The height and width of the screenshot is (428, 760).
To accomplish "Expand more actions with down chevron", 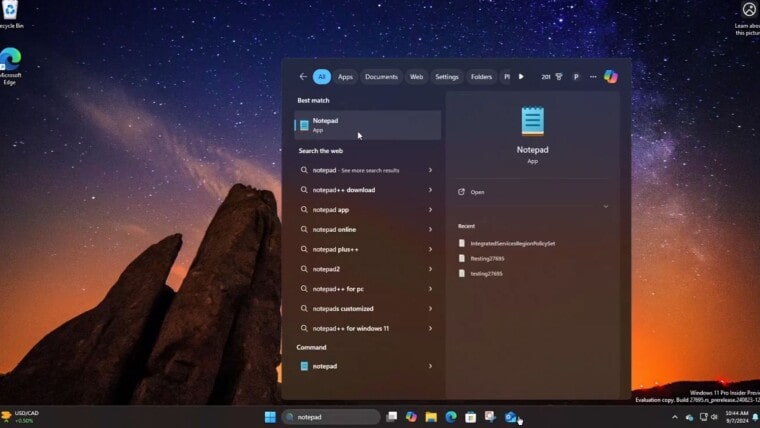I will pos(606,206).
